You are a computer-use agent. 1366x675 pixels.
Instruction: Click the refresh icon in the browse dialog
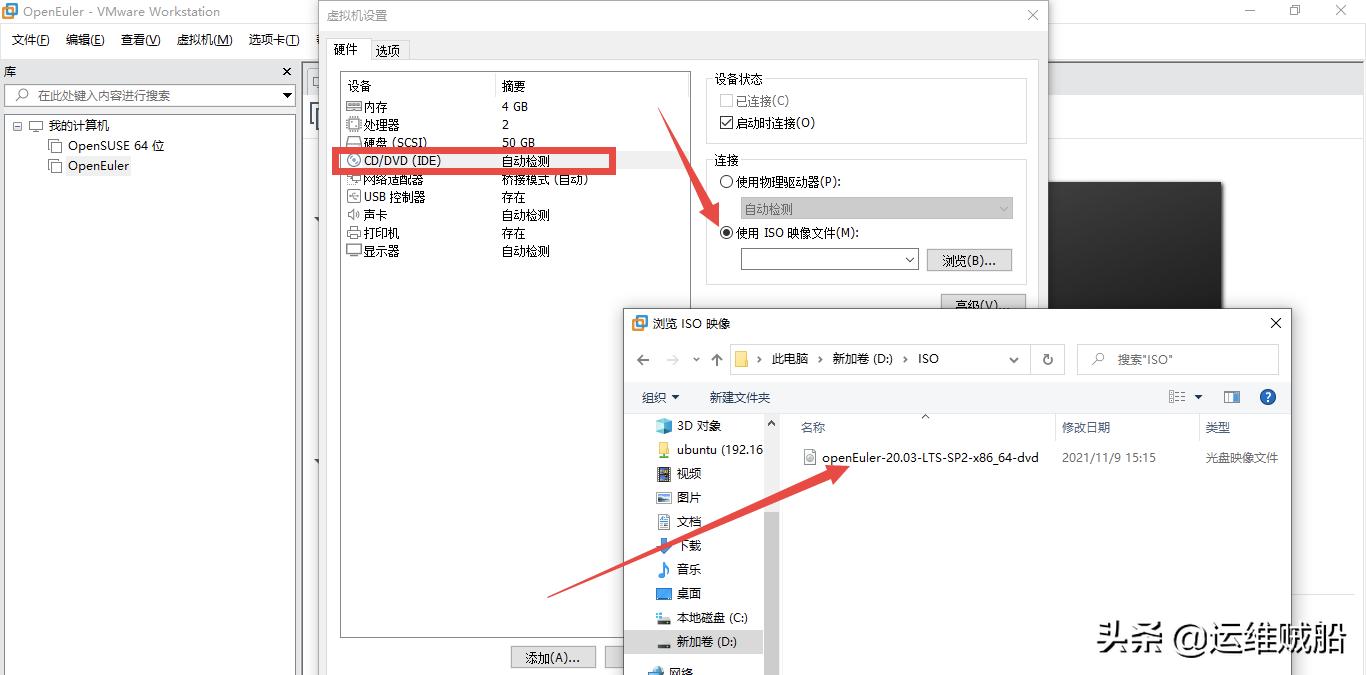coord(1047,359)
